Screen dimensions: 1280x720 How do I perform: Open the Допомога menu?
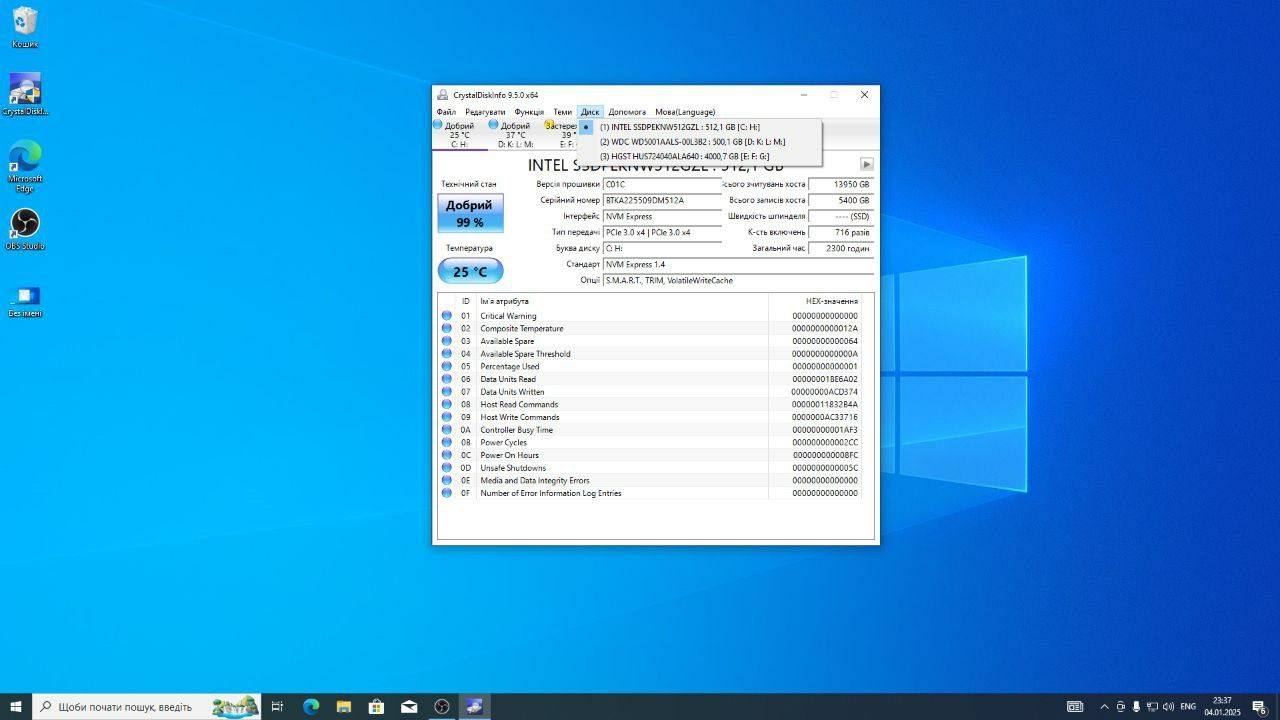(x=627, y=112)
